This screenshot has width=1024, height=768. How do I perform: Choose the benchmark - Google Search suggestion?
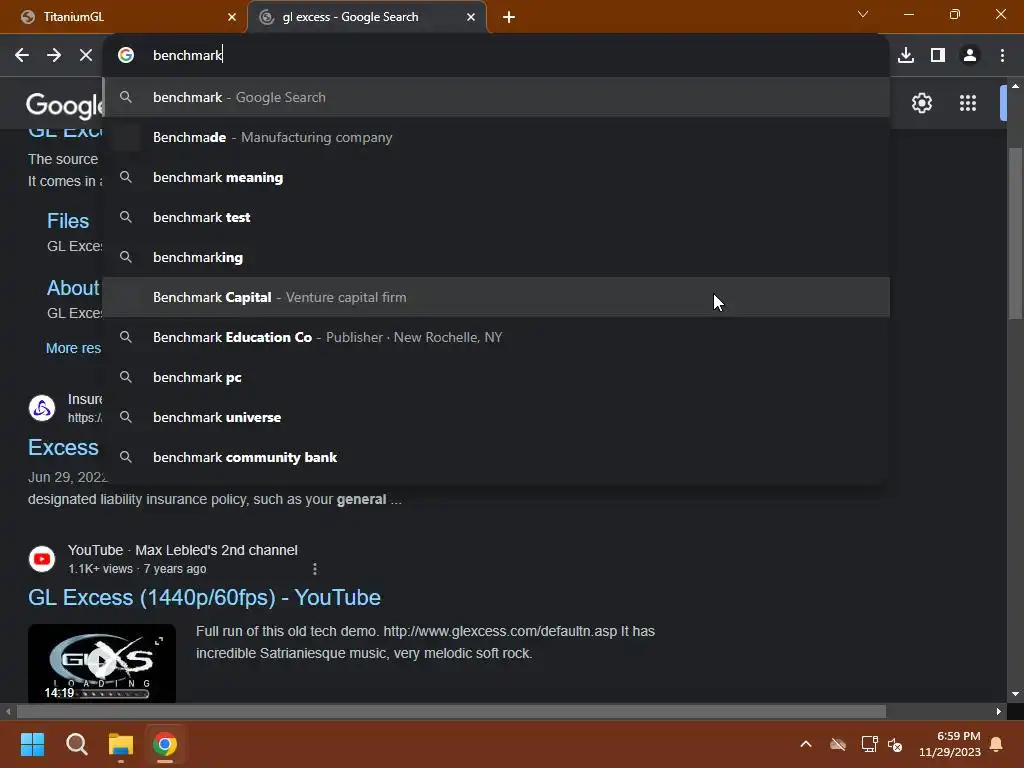point(496,97)
